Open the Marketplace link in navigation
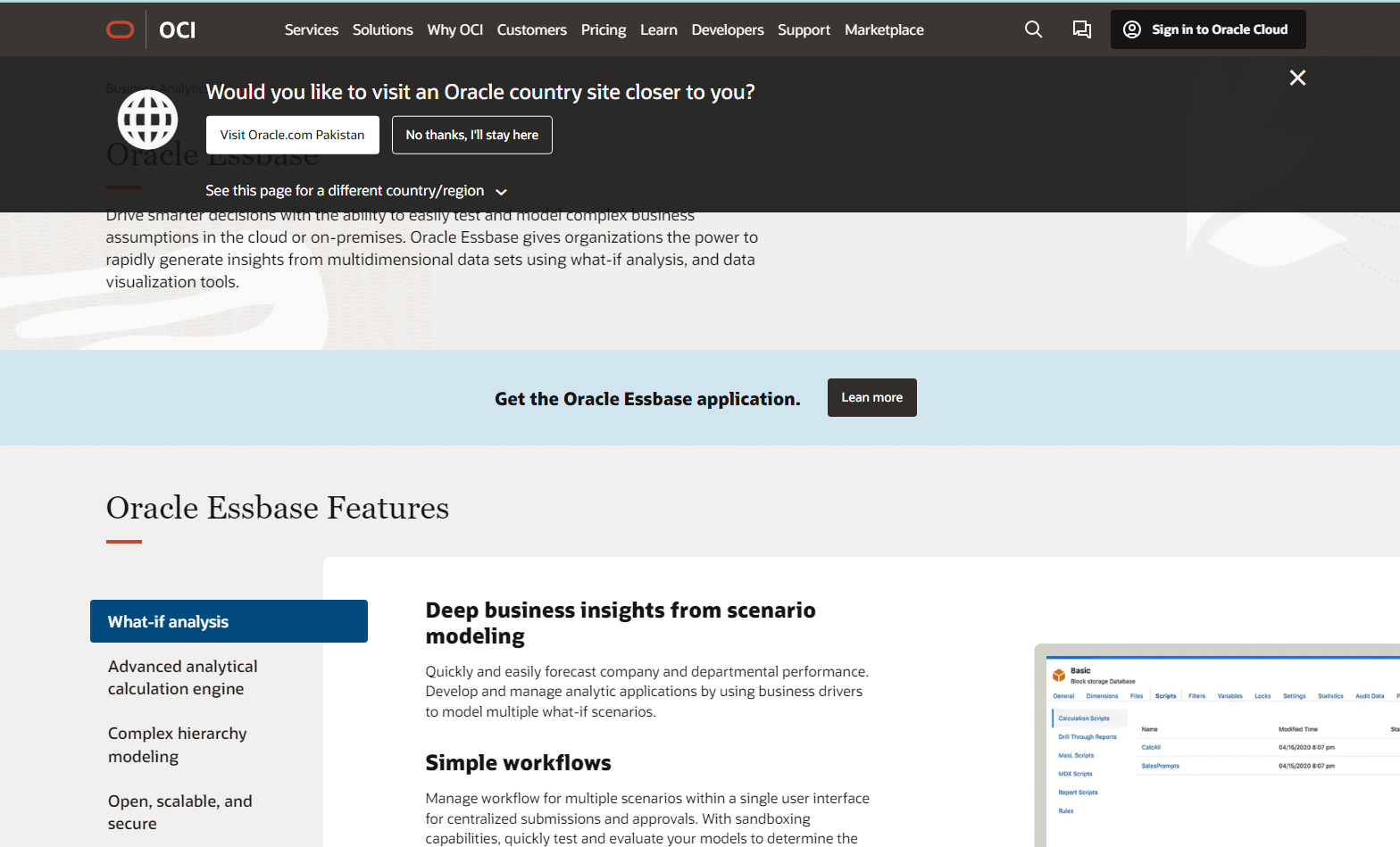 pyautogui.click(x=884, y=29)
